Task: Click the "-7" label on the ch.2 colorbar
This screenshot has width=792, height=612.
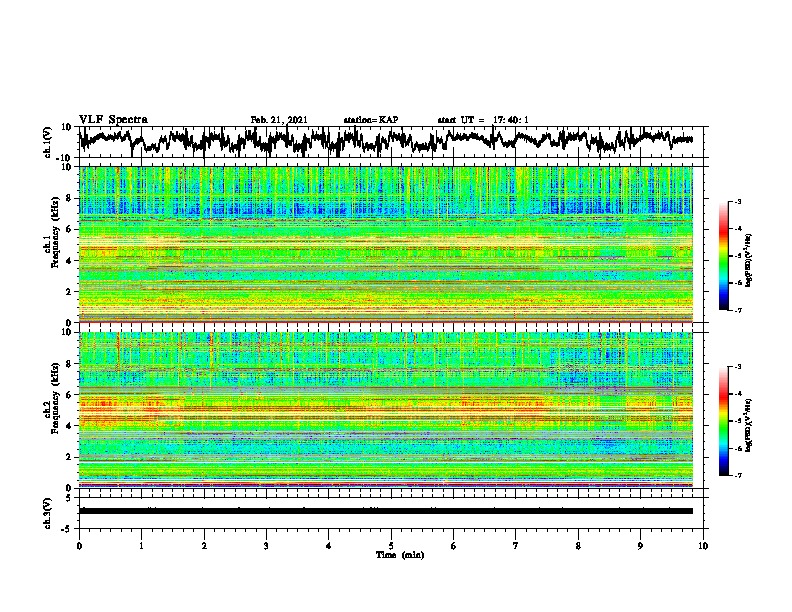Action: [x=738, y=476]
